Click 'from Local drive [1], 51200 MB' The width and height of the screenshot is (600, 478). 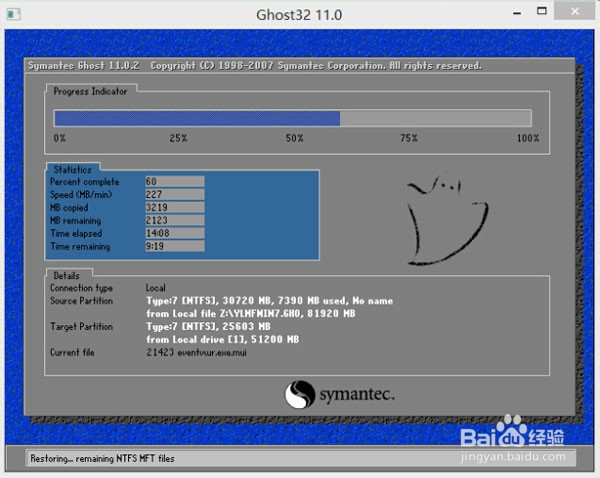click(x=222, y=340)
